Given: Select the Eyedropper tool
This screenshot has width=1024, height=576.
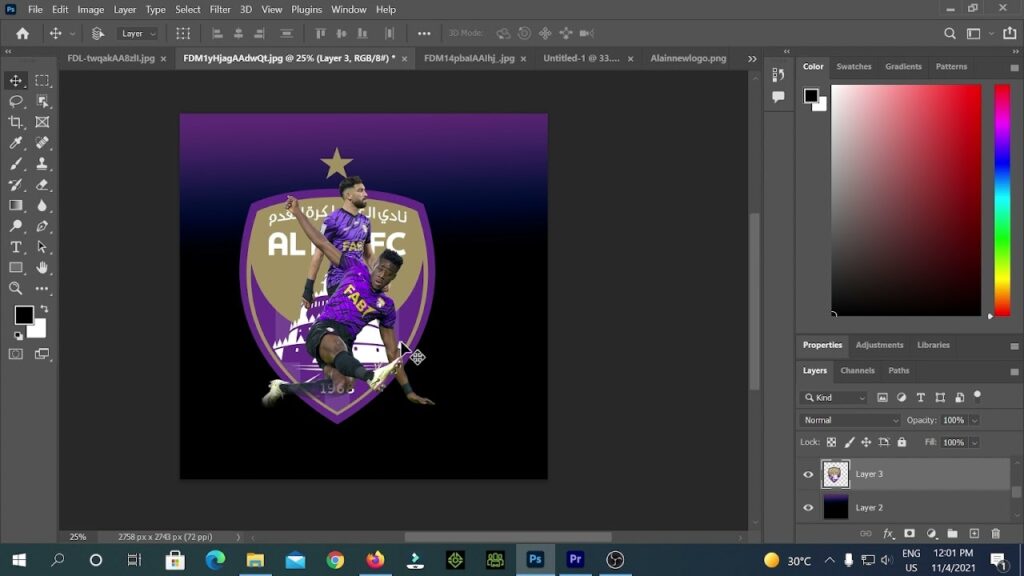Looking at the screenshot, I should [16, 143].
